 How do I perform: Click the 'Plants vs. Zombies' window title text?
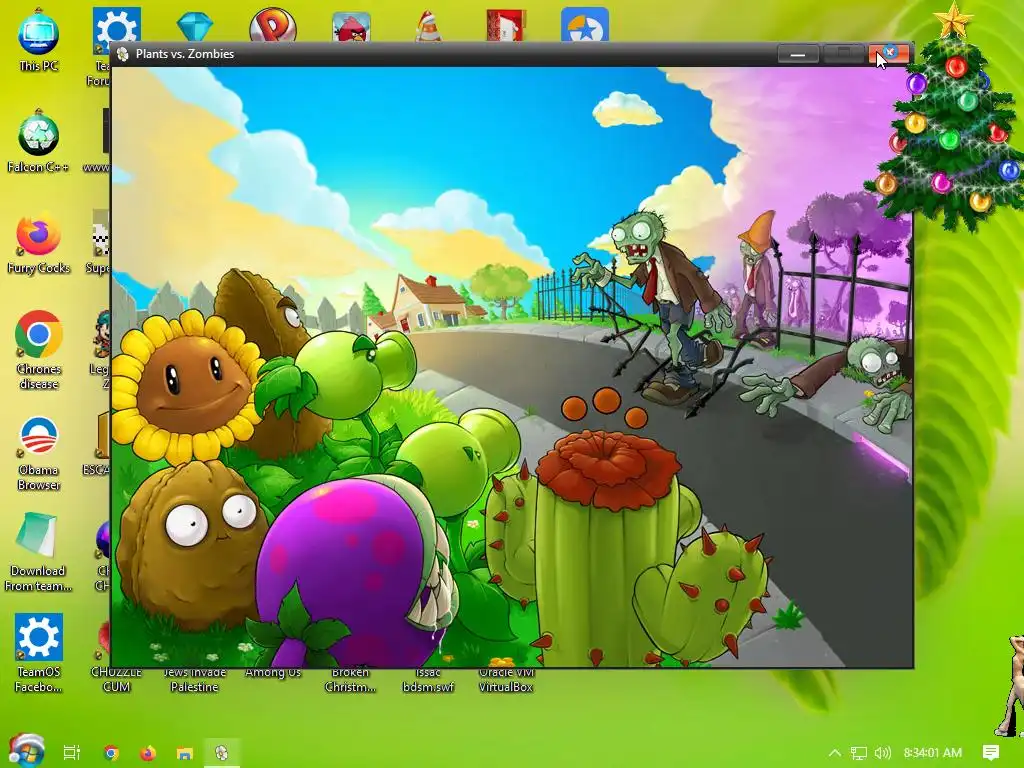point(185,54)
